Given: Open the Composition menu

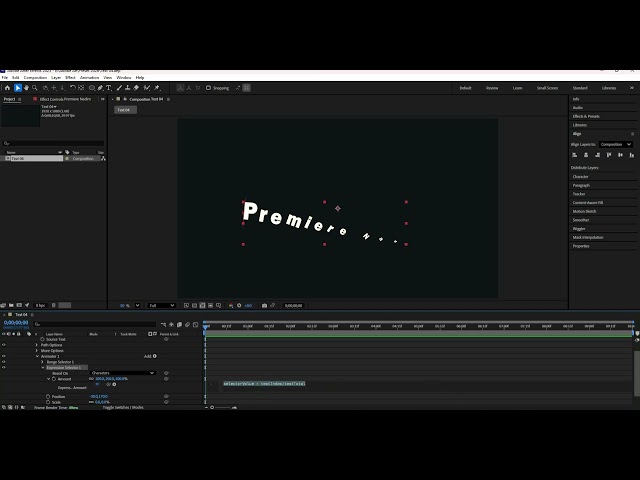Looking at the screenshot, I should 36,78.
